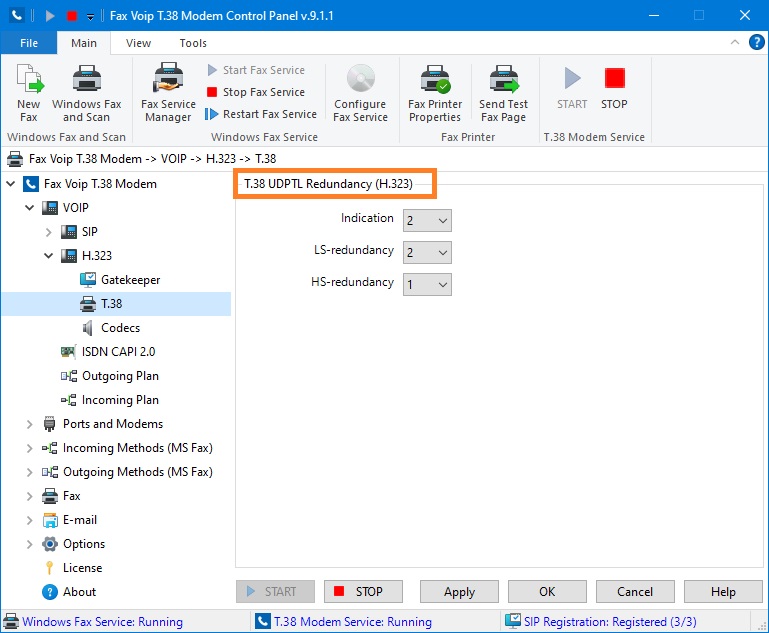Select ISDN CAPI 2.0 item
The height and width of the screenshot is (633, 769).
click(118, 352)
